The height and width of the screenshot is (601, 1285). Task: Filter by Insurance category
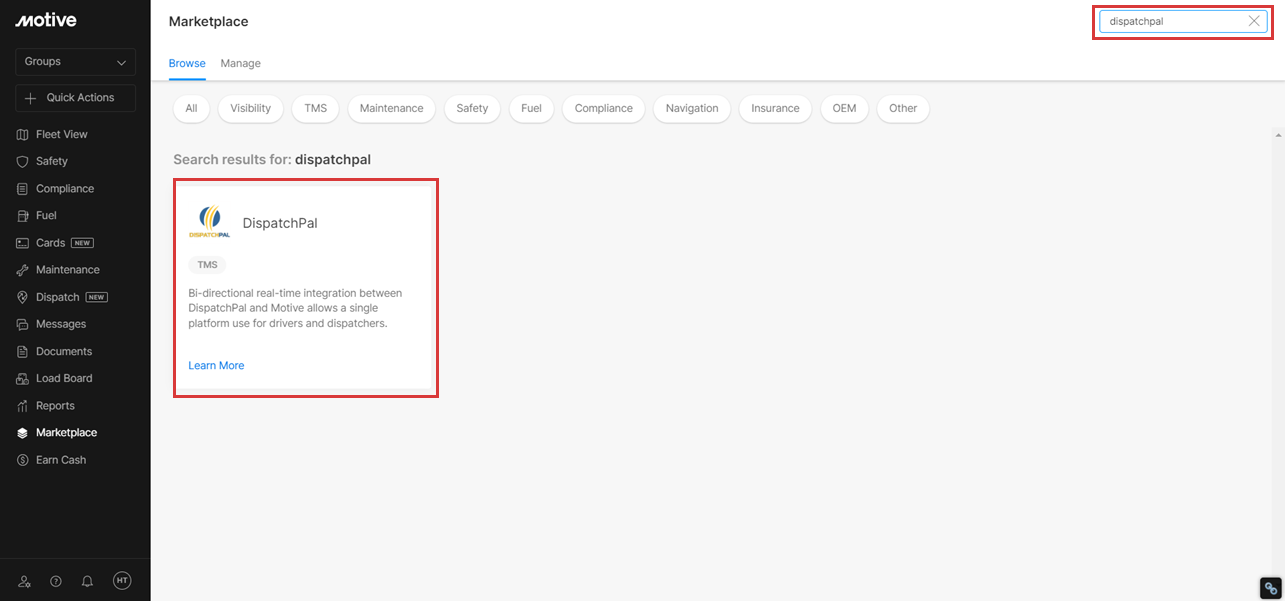[775, 108]
